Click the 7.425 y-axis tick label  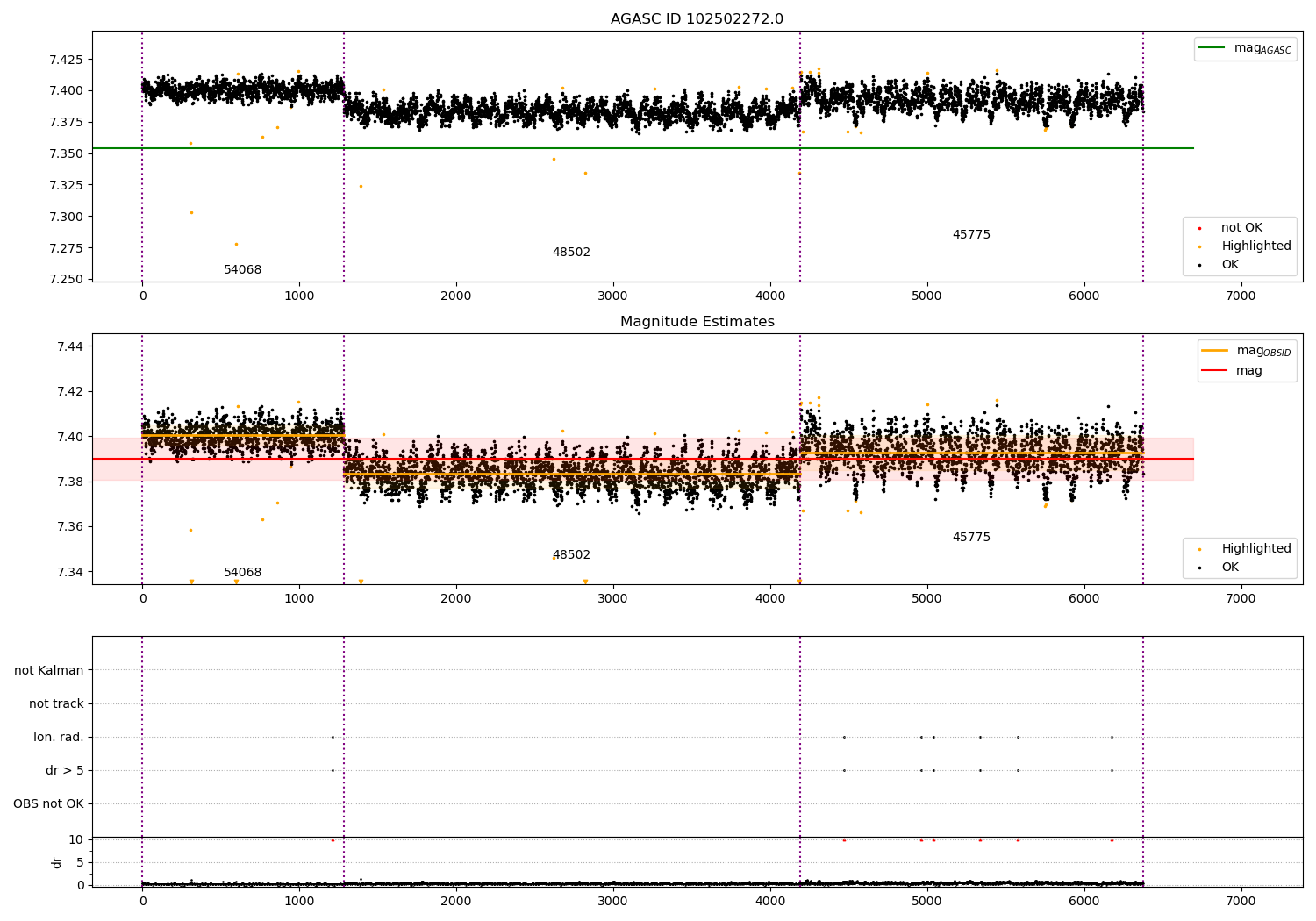tap(66, 60)
